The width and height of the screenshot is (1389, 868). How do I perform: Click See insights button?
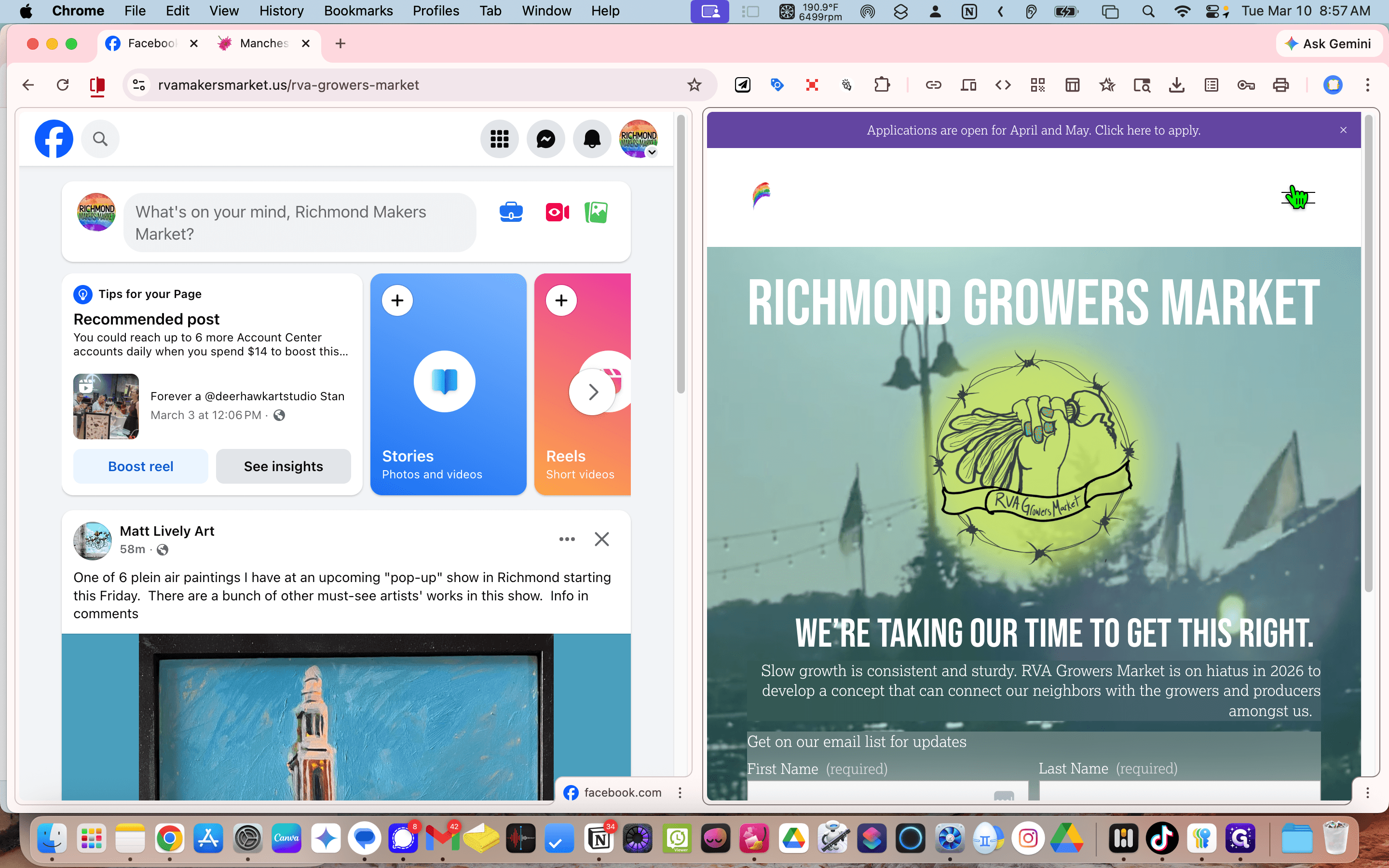coord(284,466)
